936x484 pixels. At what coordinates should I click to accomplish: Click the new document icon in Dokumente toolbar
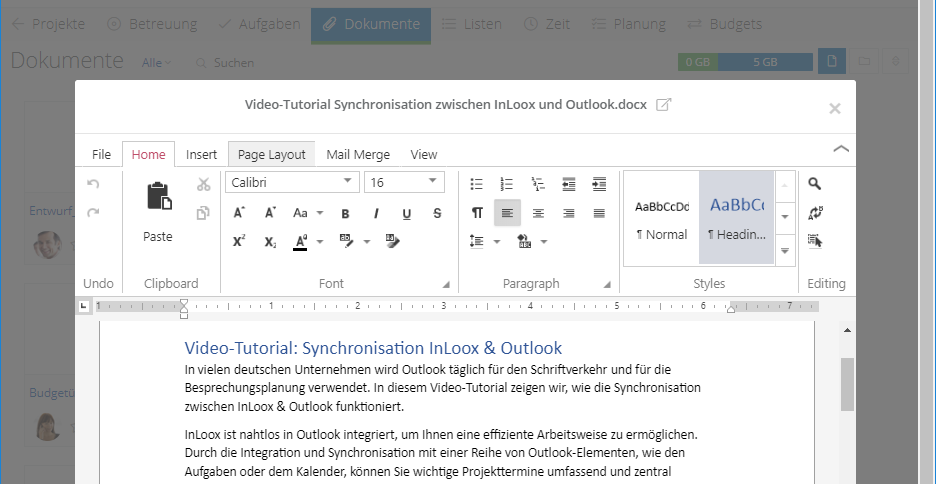[x=832, y=61]
